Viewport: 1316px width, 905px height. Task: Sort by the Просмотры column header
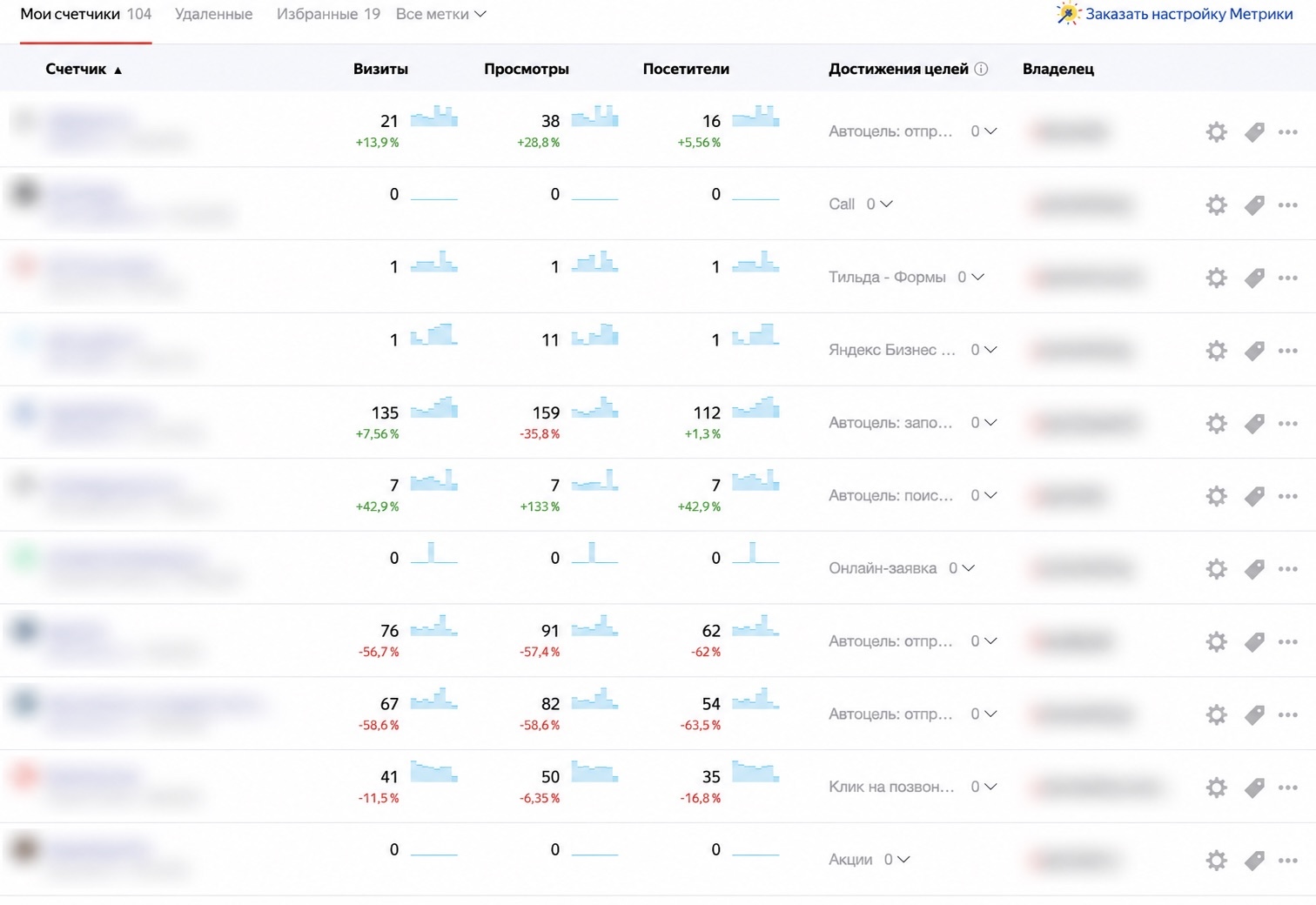[x=527, y=69]
